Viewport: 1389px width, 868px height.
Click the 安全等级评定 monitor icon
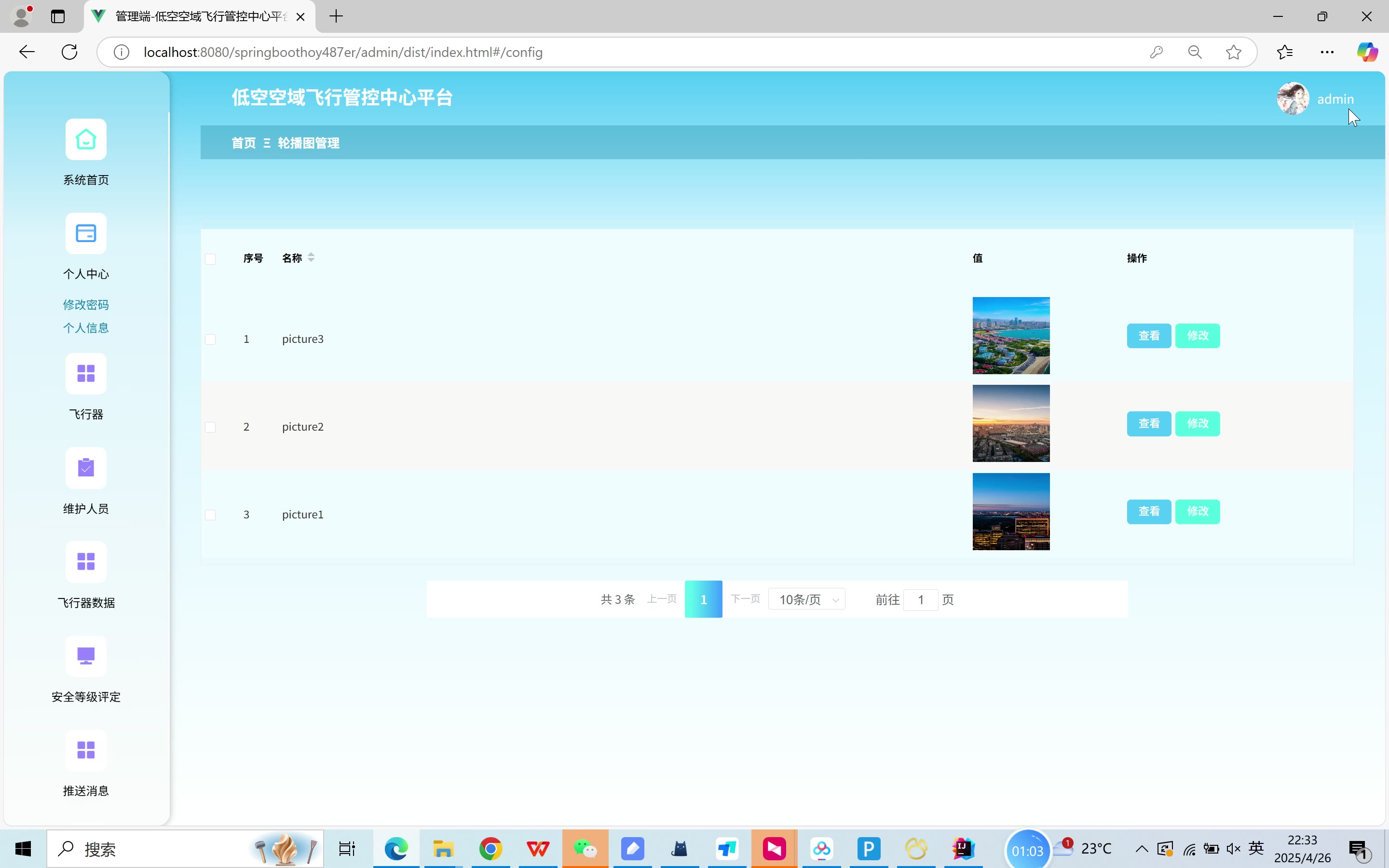tap(85, 656)
